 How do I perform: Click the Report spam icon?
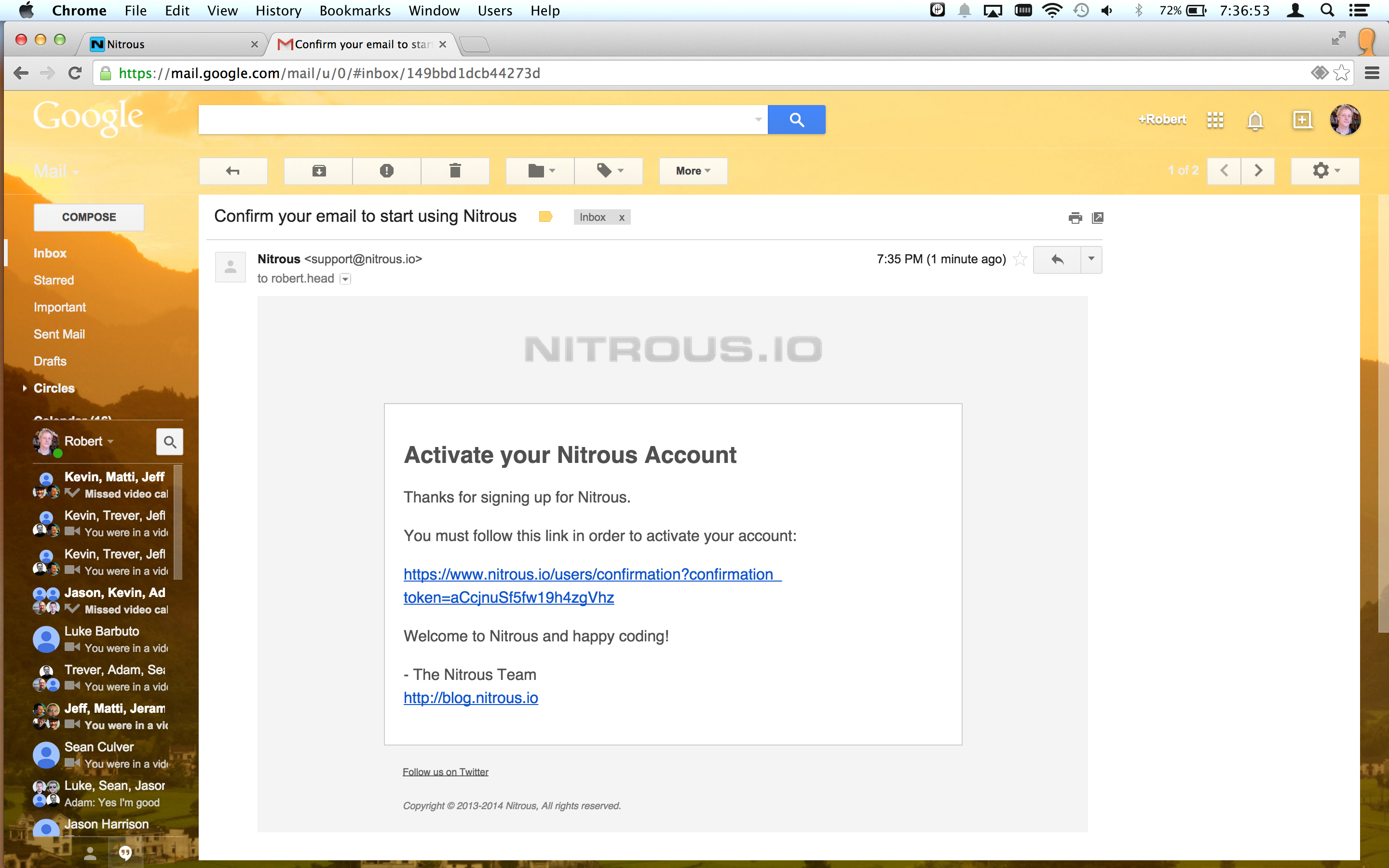(x=386, y=171)
